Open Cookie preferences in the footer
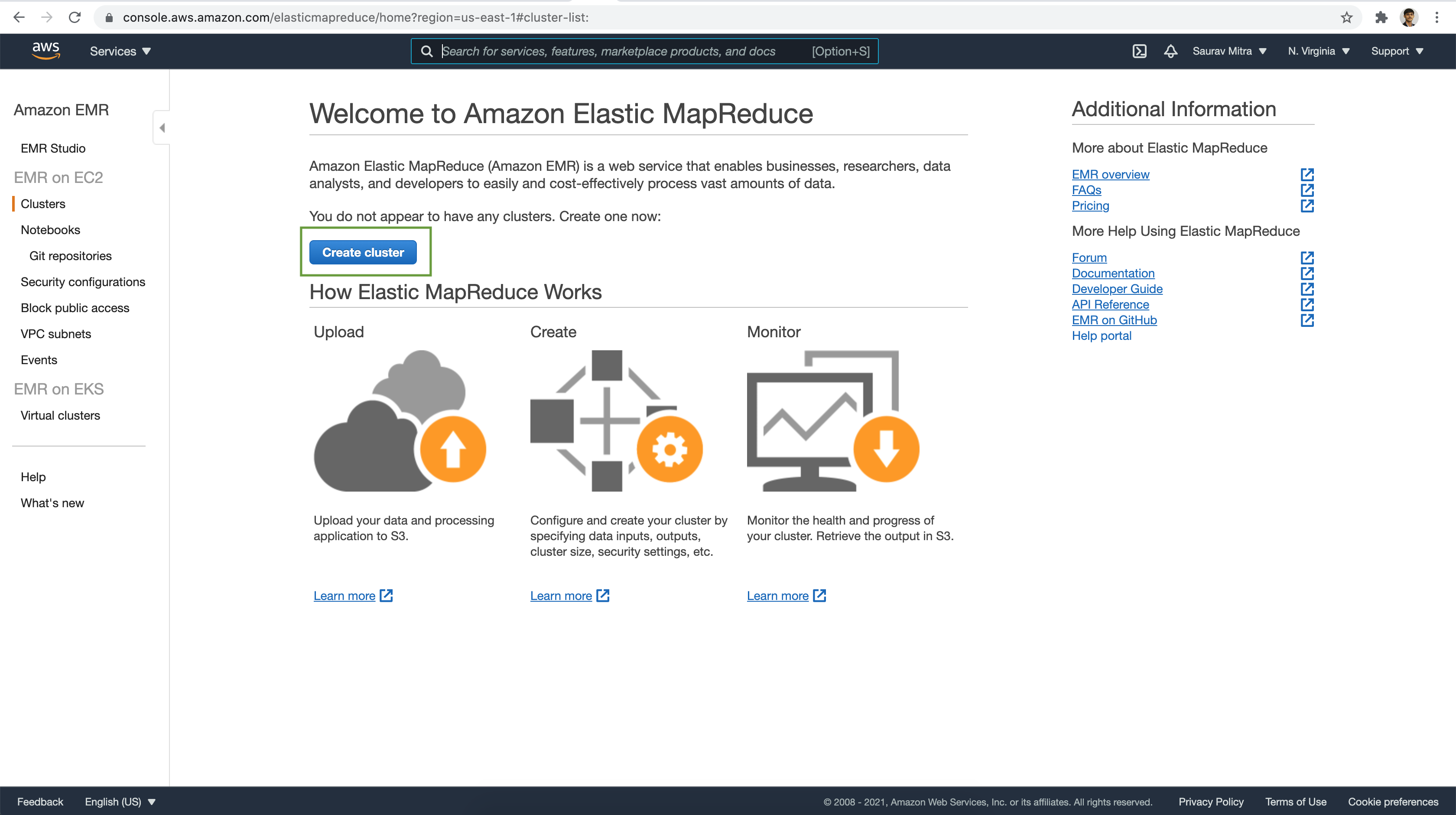This screenshot has width=1456, height=815. coord(1393,802)
